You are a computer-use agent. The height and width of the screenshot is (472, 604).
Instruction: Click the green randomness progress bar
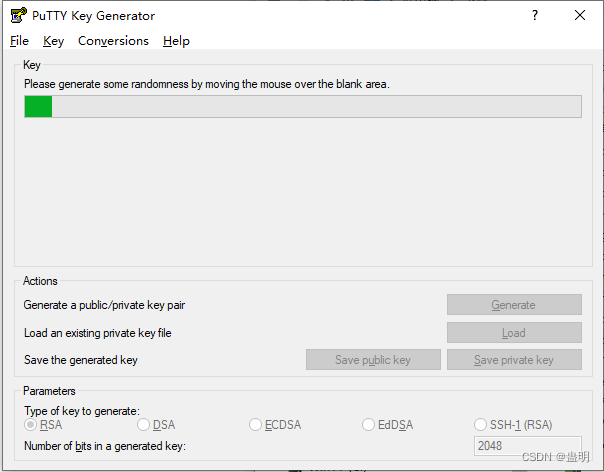pos(303,106)
